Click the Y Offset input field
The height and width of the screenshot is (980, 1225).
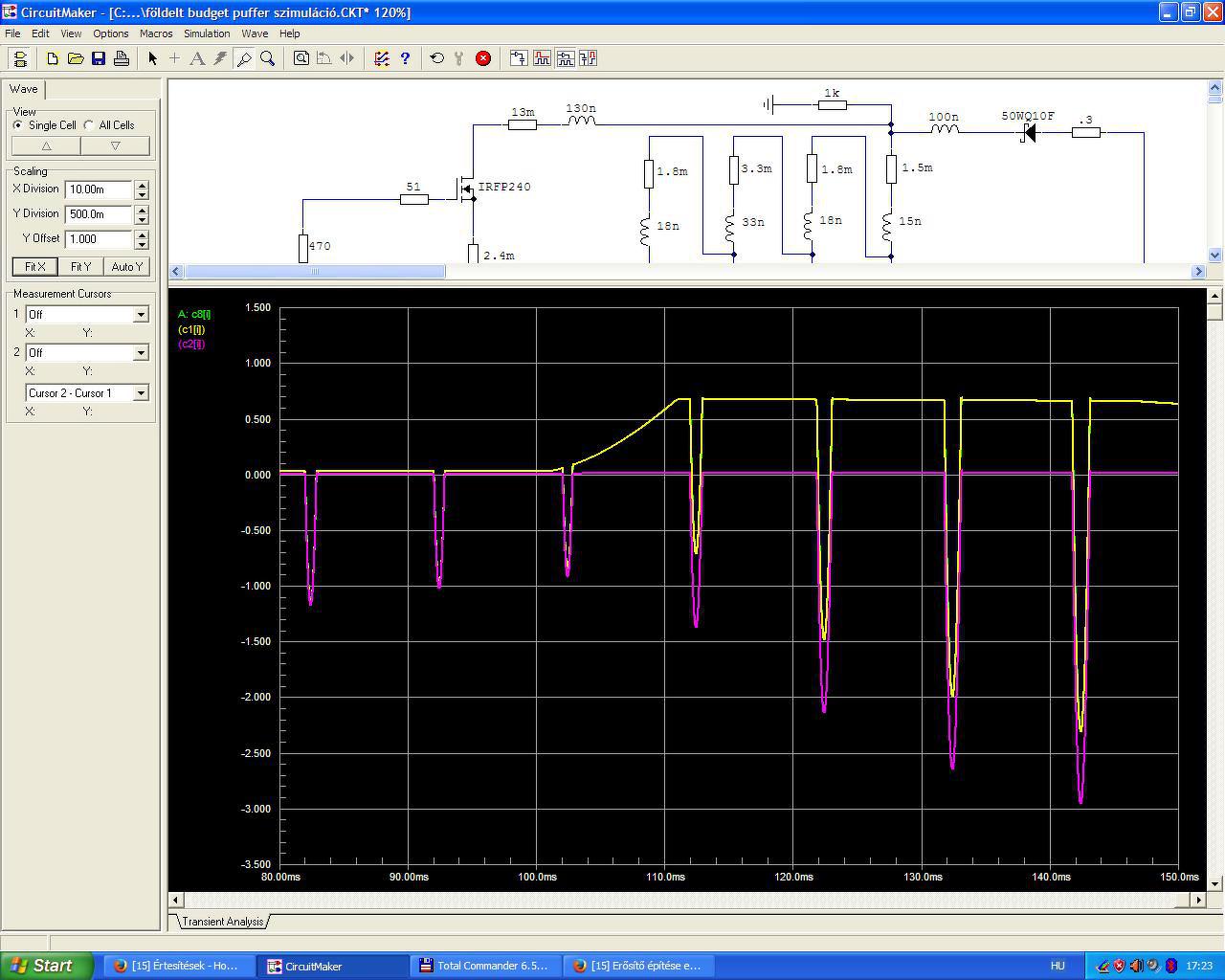pos(100,239)
